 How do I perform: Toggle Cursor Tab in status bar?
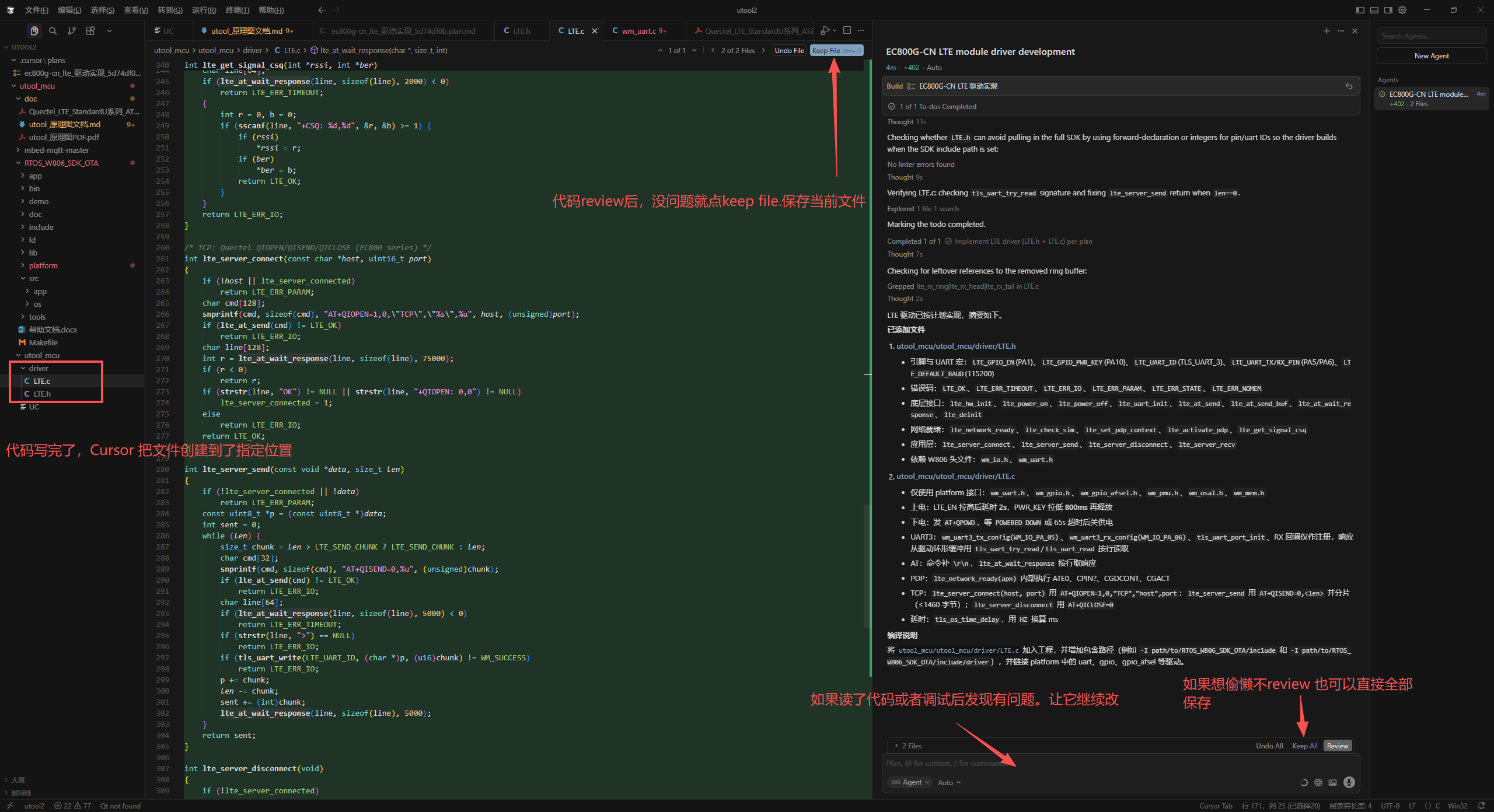pos(1216,806)
